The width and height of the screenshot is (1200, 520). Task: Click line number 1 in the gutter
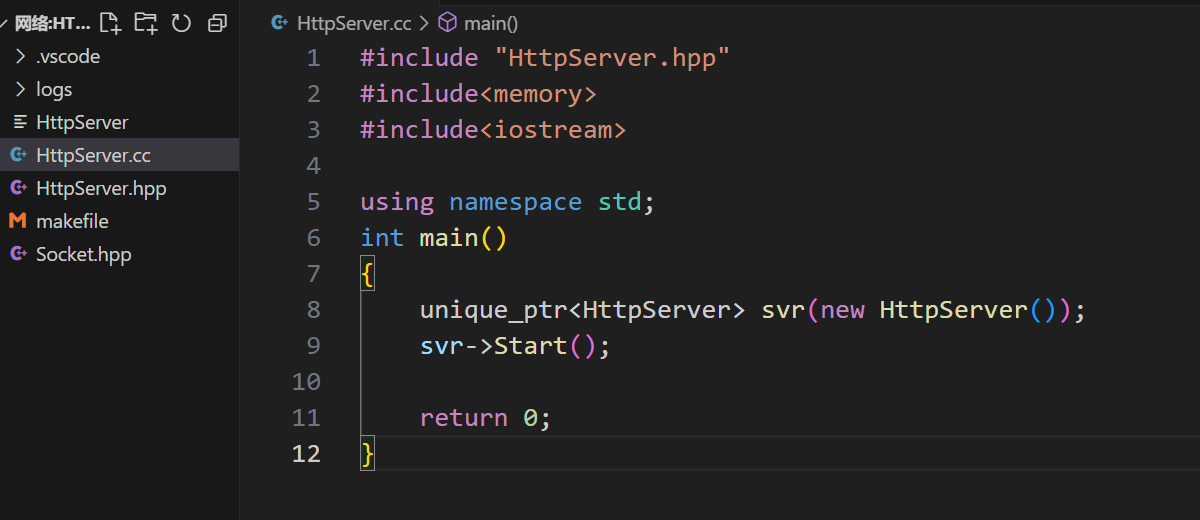pyautogui.click(x=314, y=58)
